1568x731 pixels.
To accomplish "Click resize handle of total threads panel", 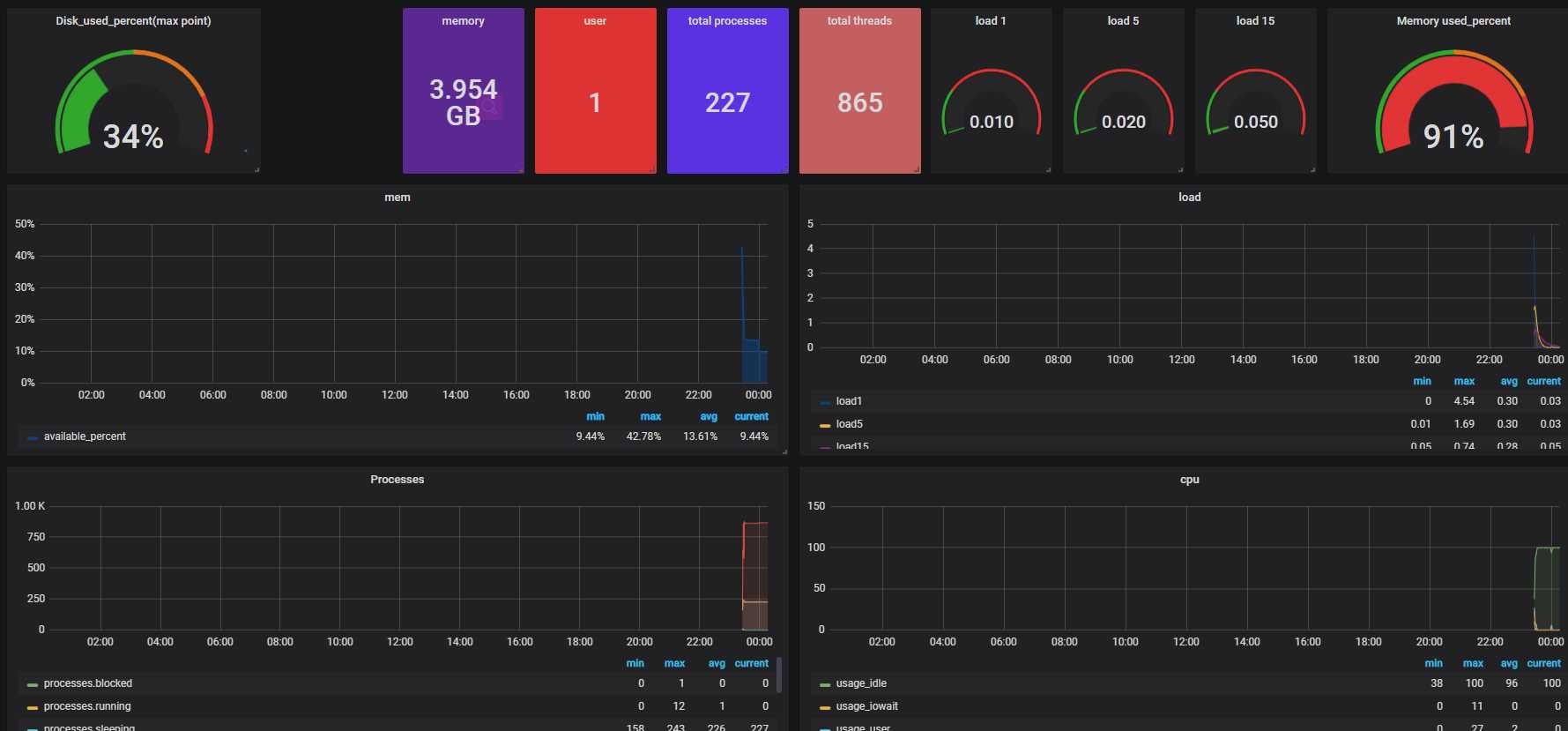I will tap(917, 169).
